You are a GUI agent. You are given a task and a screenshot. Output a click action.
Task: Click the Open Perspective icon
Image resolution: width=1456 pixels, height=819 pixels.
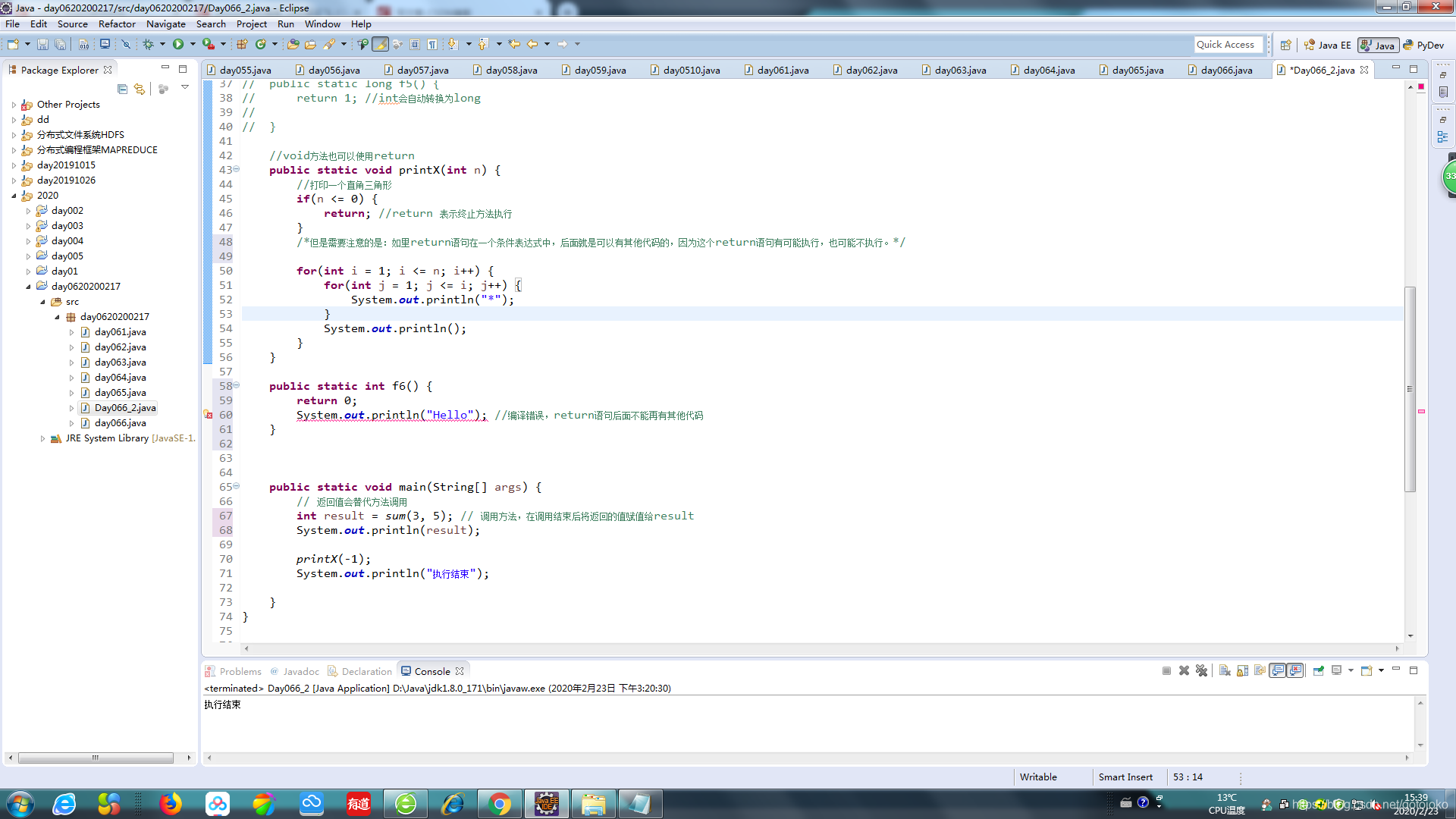[x=1286, y=45]
